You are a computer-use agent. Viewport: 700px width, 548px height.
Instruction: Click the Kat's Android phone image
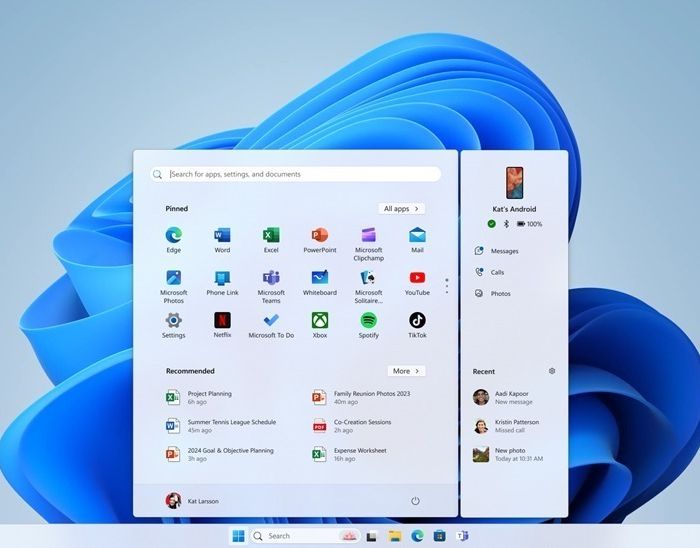tap(514, 183)
